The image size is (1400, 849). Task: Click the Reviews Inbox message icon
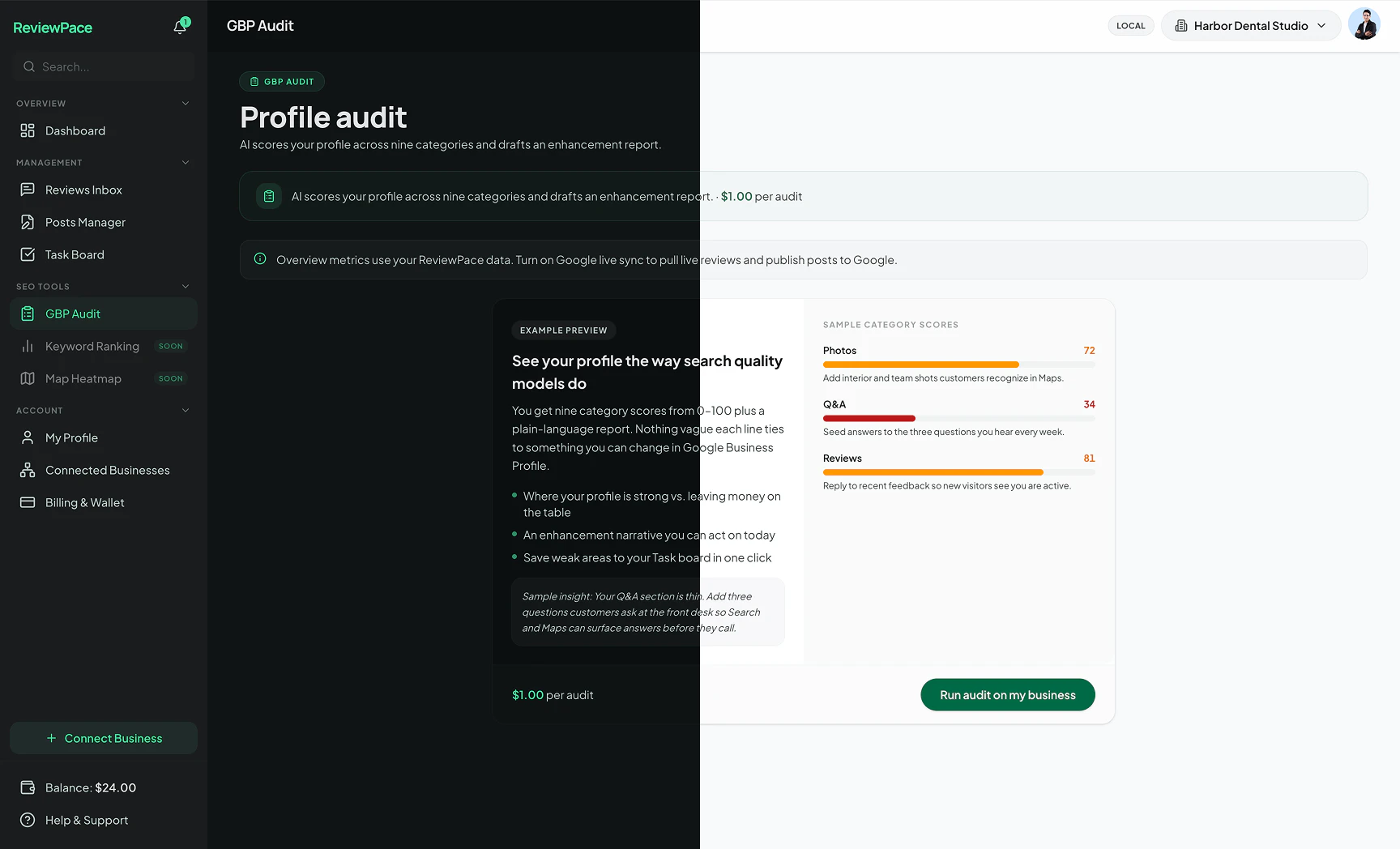tap(28, 190)
